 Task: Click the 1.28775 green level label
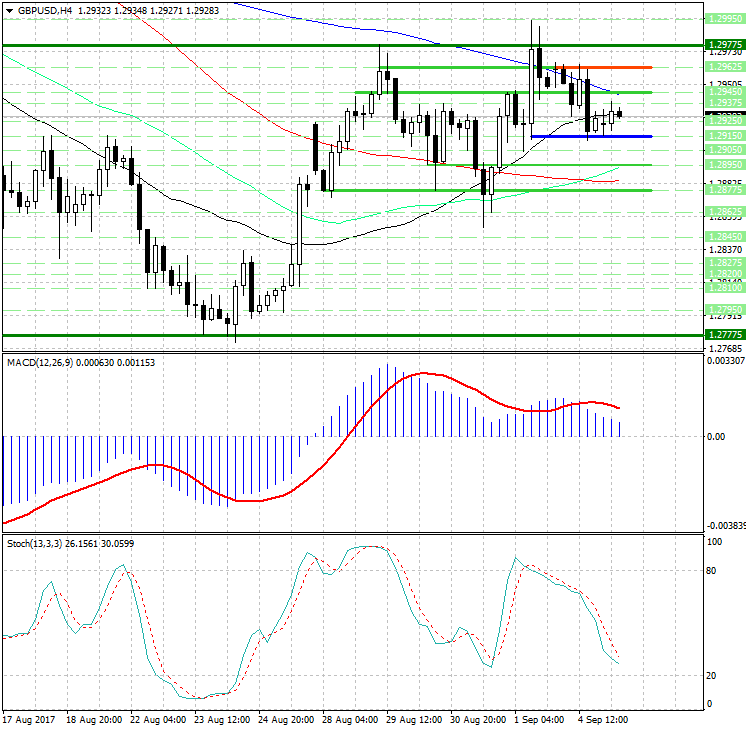pyautogui.click(x=723, y=189)
